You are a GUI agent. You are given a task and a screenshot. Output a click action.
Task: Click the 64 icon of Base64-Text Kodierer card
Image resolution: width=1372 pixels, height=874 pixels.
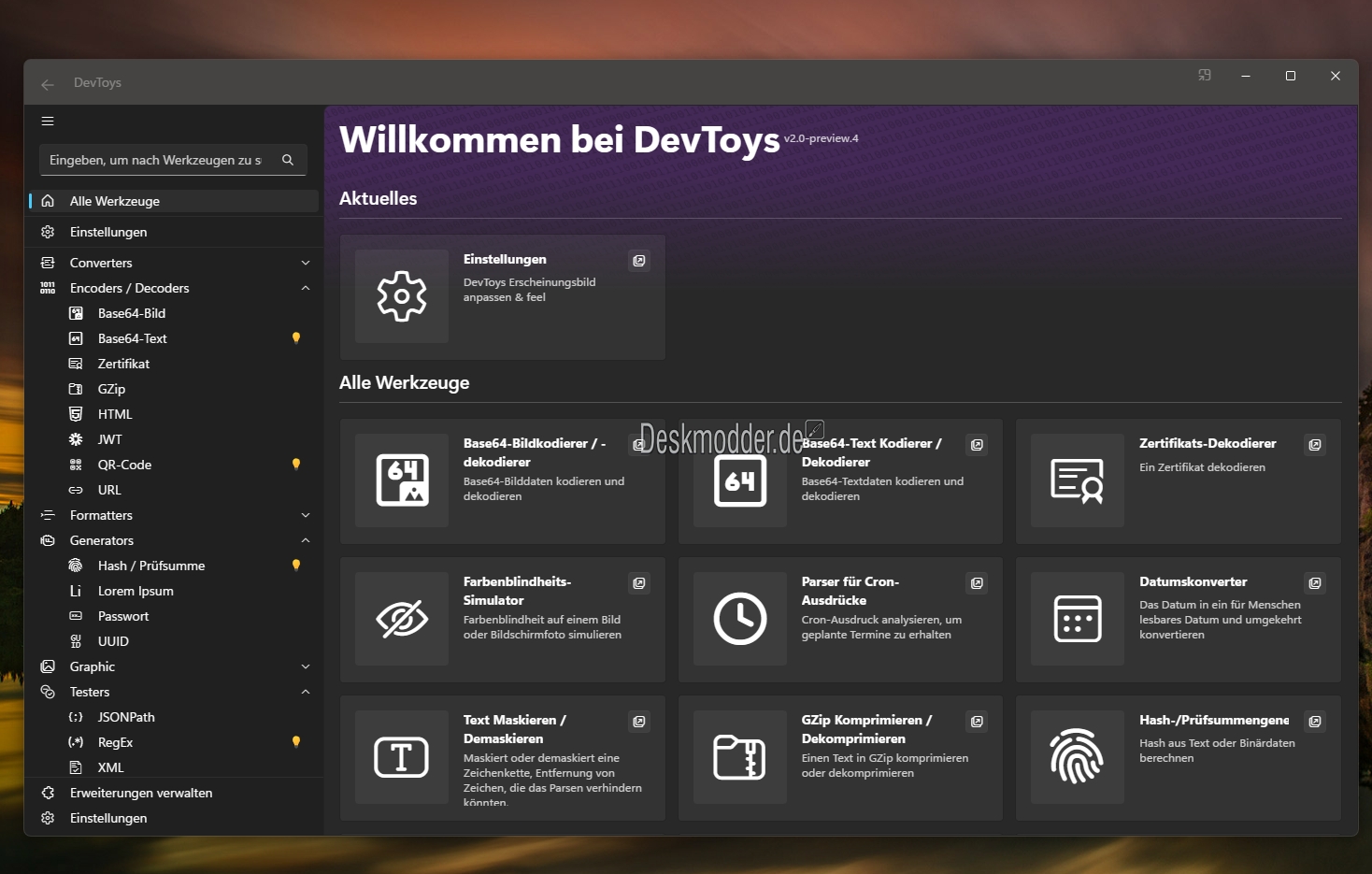740,480
